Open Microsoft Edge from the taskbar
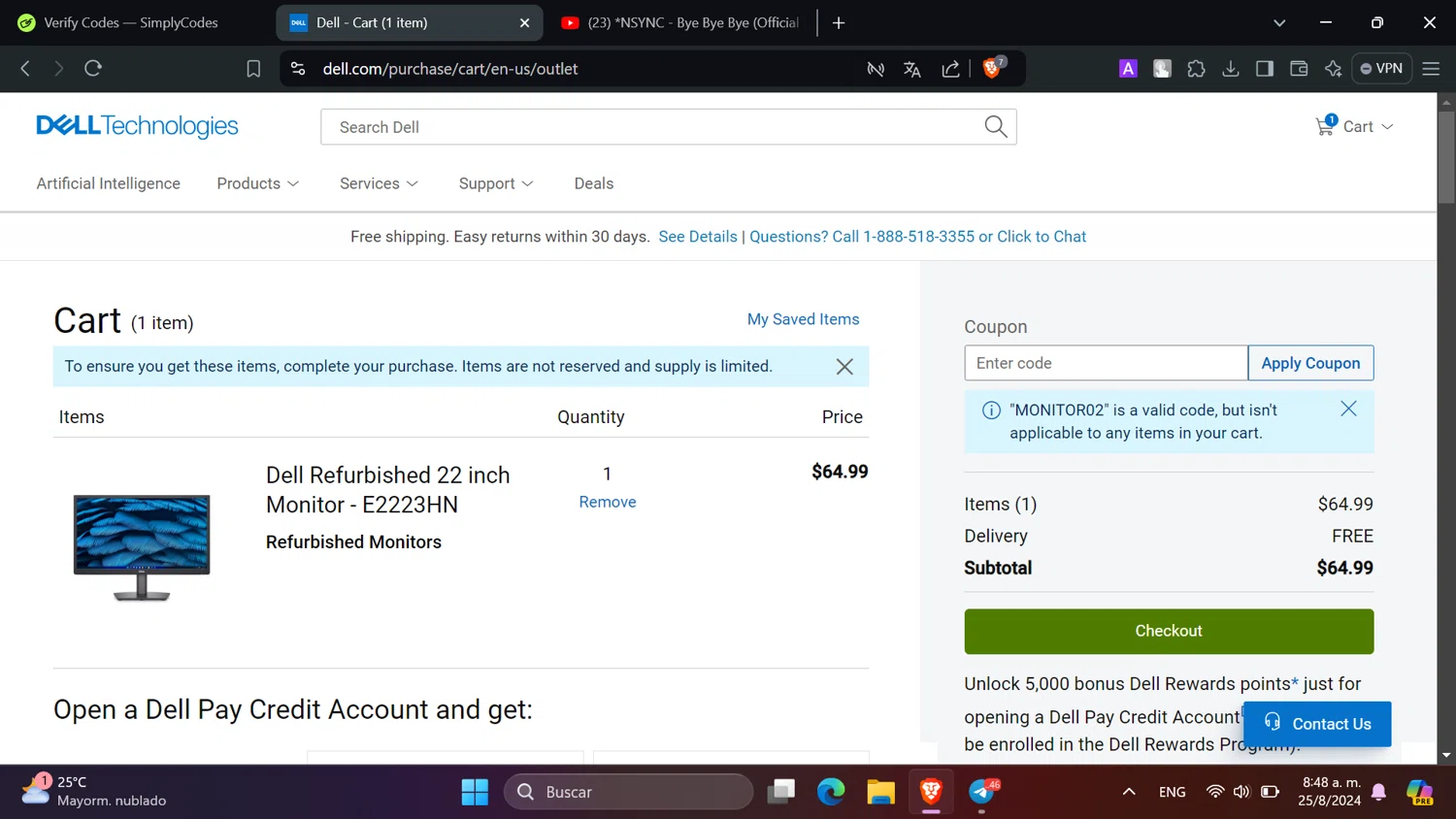This screenshot has height=819, width=1456. (x=831, y=792)
